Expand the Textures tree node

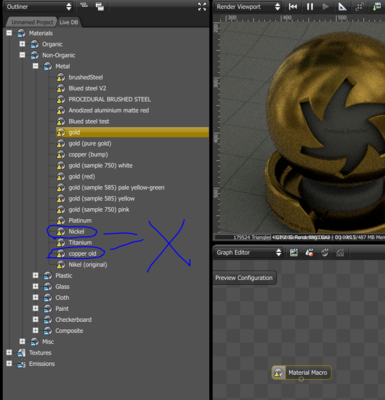click(9, 352)
